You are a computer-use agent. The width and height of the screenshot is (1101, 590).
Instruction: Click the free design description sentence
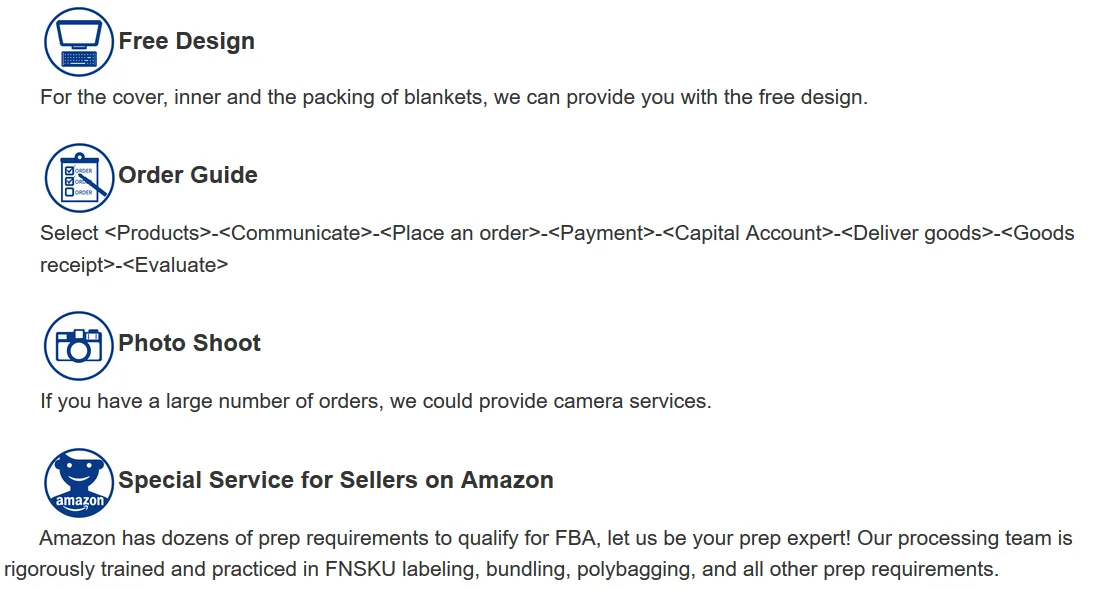pos(453,97)
